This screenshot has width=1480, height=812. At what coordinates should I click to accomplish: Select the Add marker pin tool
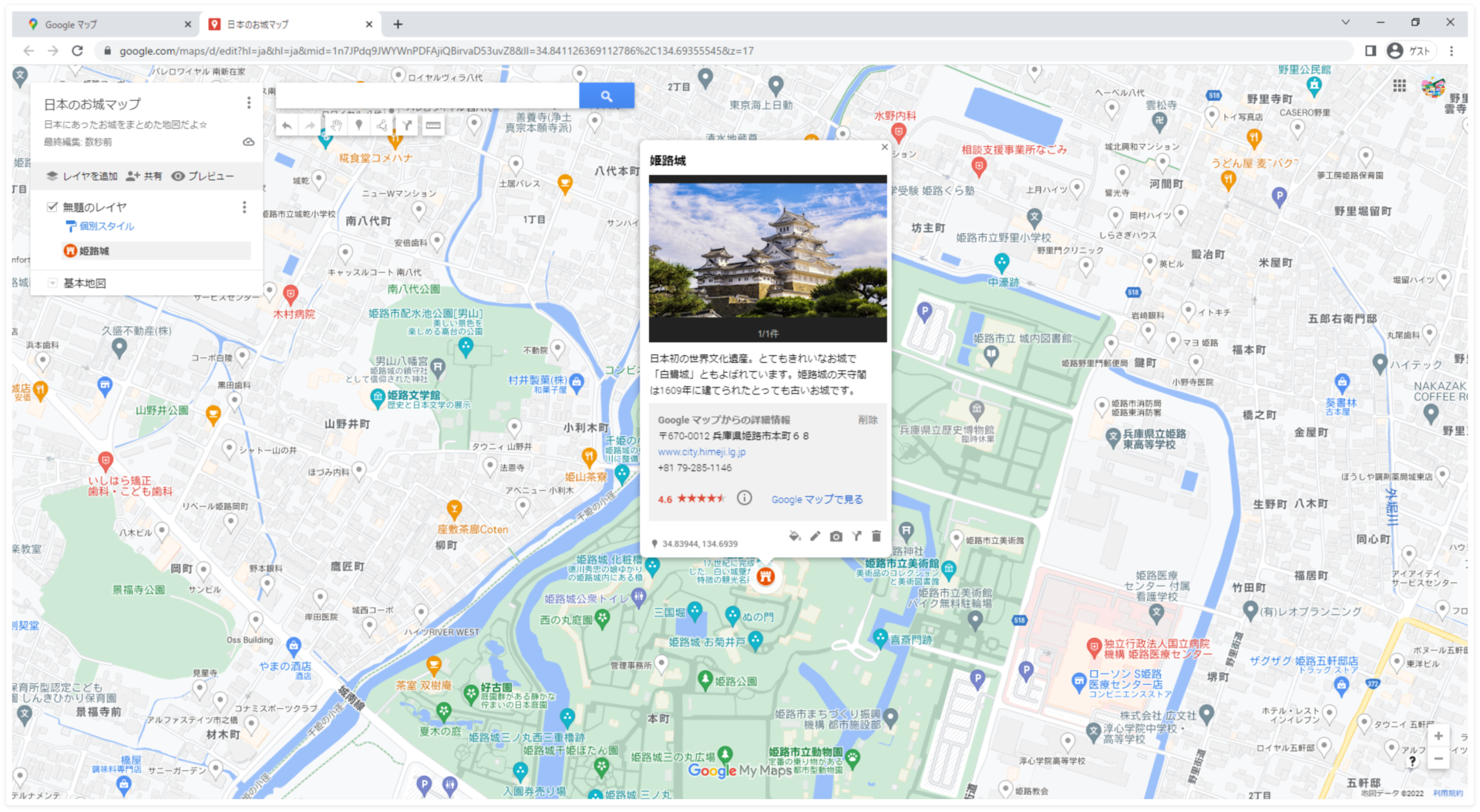358,126
